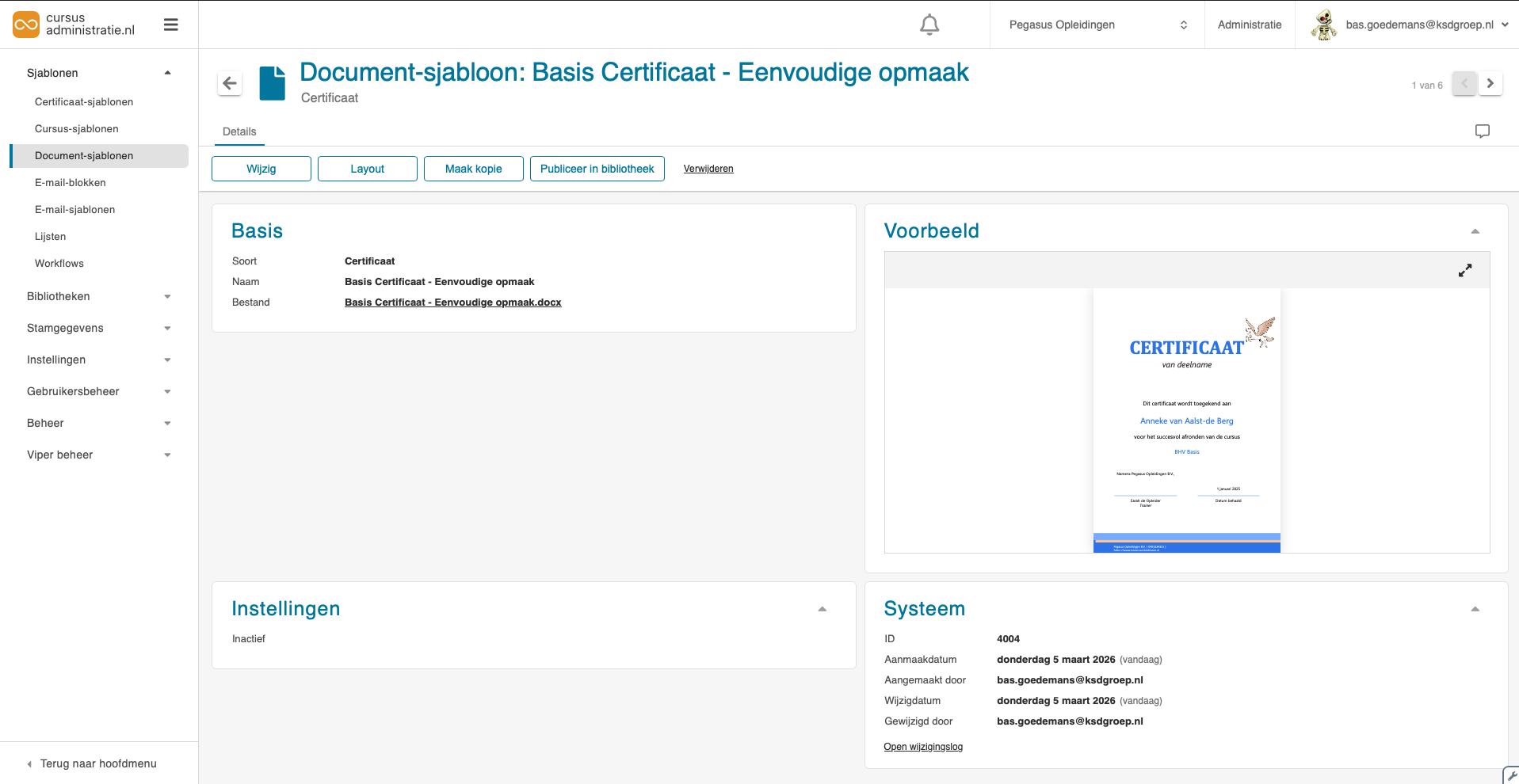Collapse the Voorbeeld panel
Viewport: 1519px width, 784px height.
coord(1475,231)
